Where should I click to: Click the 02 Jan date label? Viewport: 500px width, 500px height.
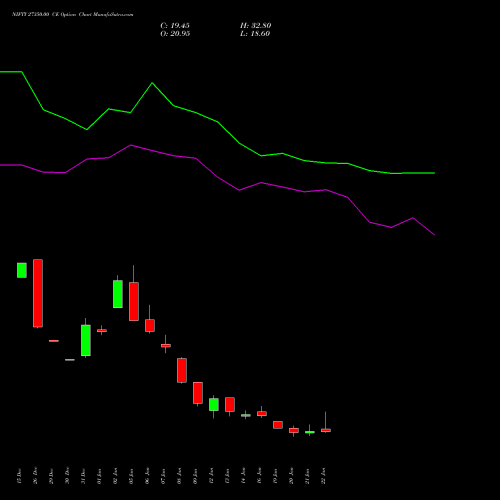pyautogui.click(x=115, y=476)
